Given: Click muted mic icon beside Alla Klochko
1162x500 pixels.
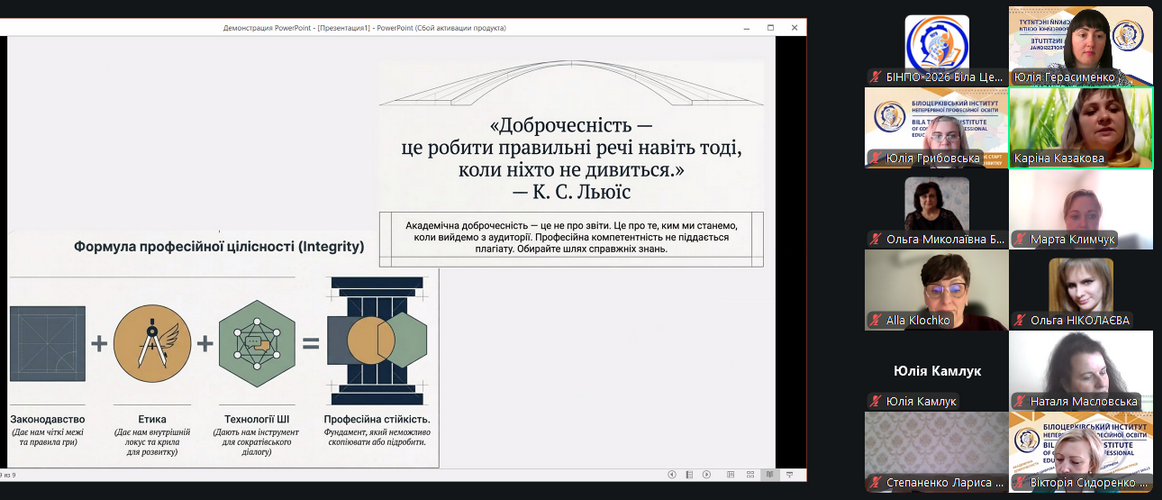Looking at the screenshot, I should point(876,321).
